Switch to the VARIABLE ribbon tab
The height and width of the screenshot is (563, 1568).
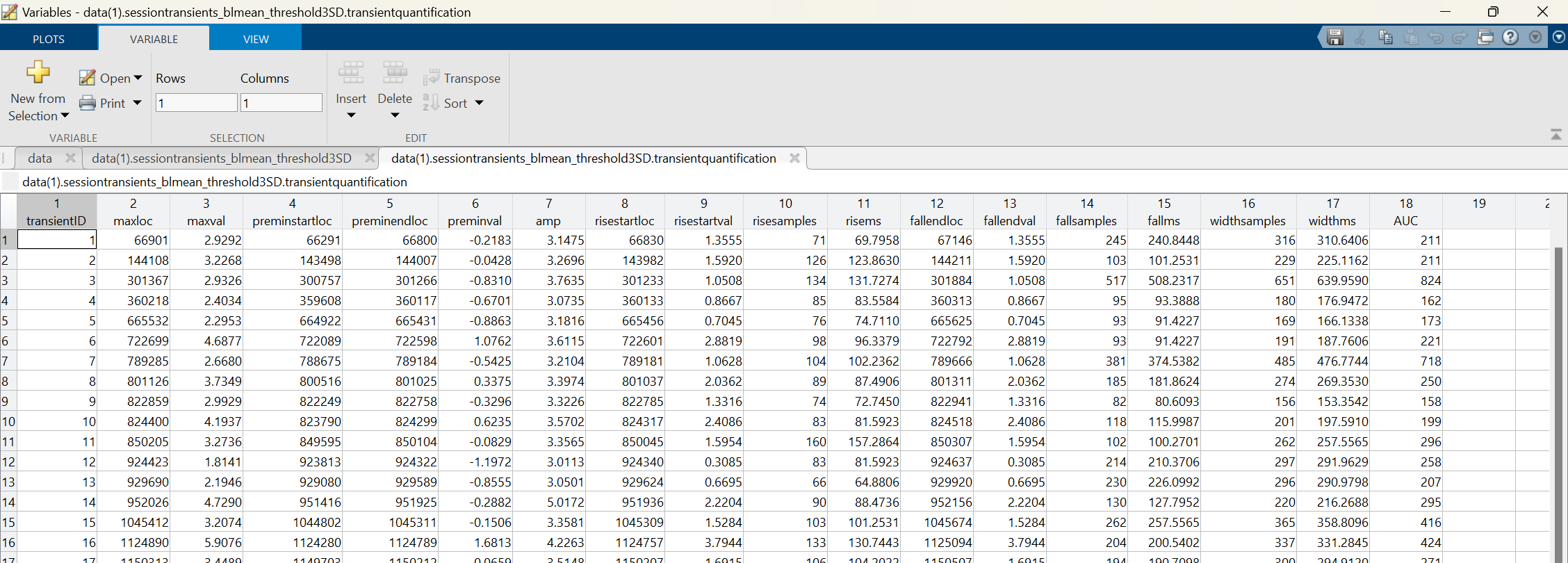(x=154, y=39)
